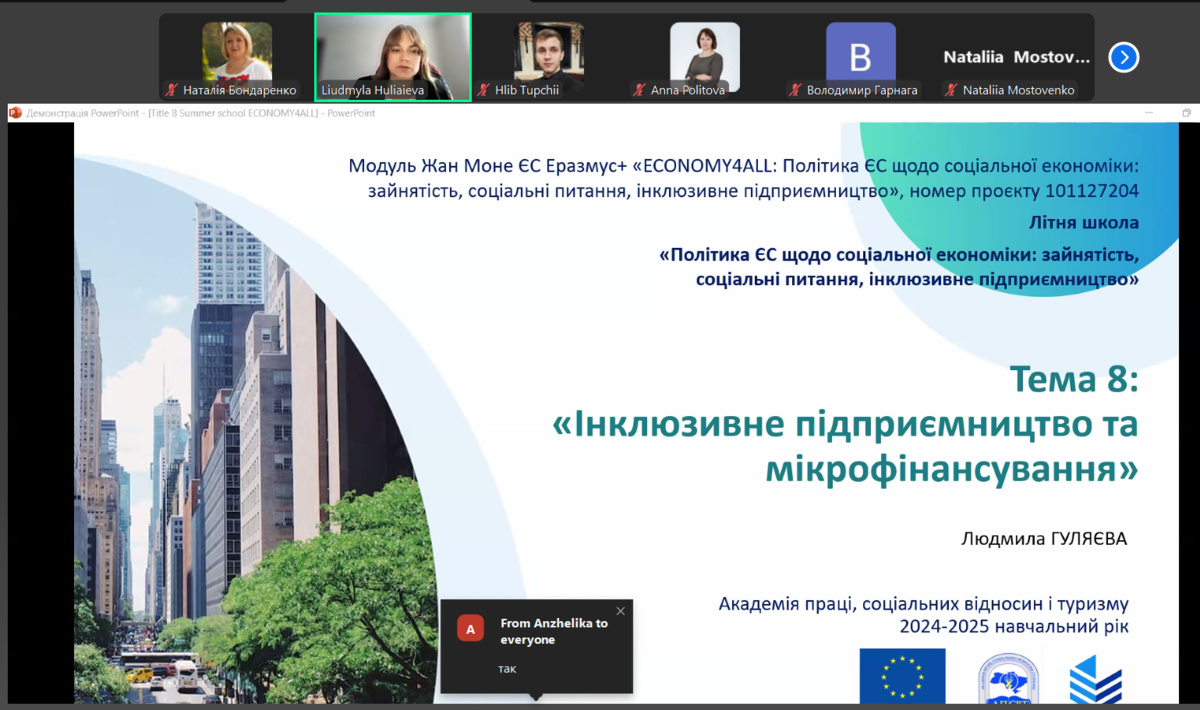Click the presenter name 'Людмила ГУЛЯЄВА'
Screen dimensions: 1200x710
[x=1044, y=539]
